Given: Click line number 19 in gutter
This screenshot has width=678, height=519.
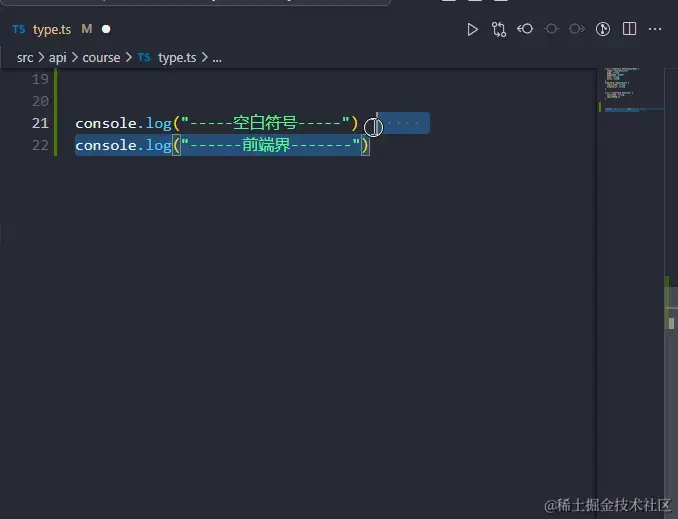Looking at the screenshot, I should tap(40, 79).
